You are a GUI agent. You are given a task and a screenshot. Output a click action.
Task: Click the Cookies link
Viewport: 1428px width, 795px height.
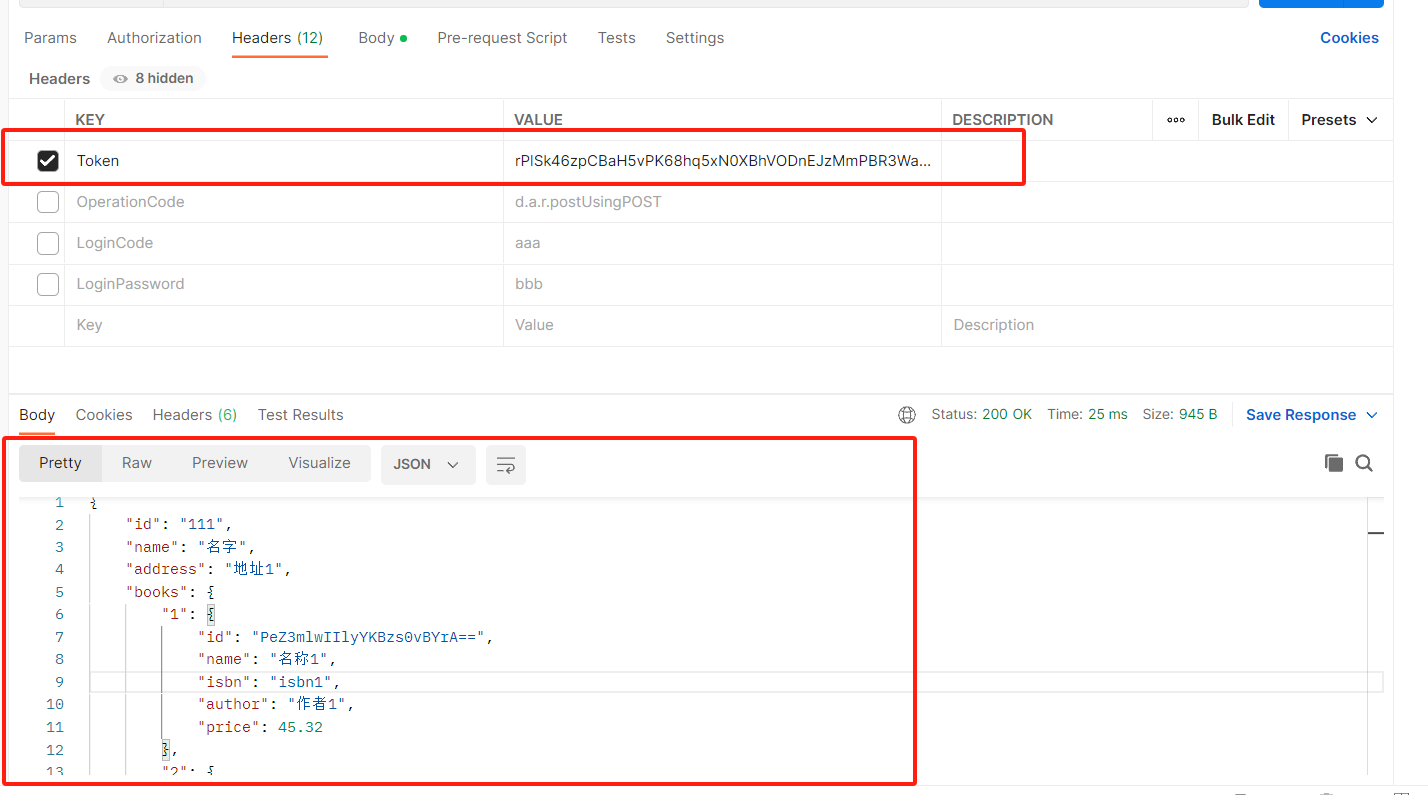coord(1349,38)
